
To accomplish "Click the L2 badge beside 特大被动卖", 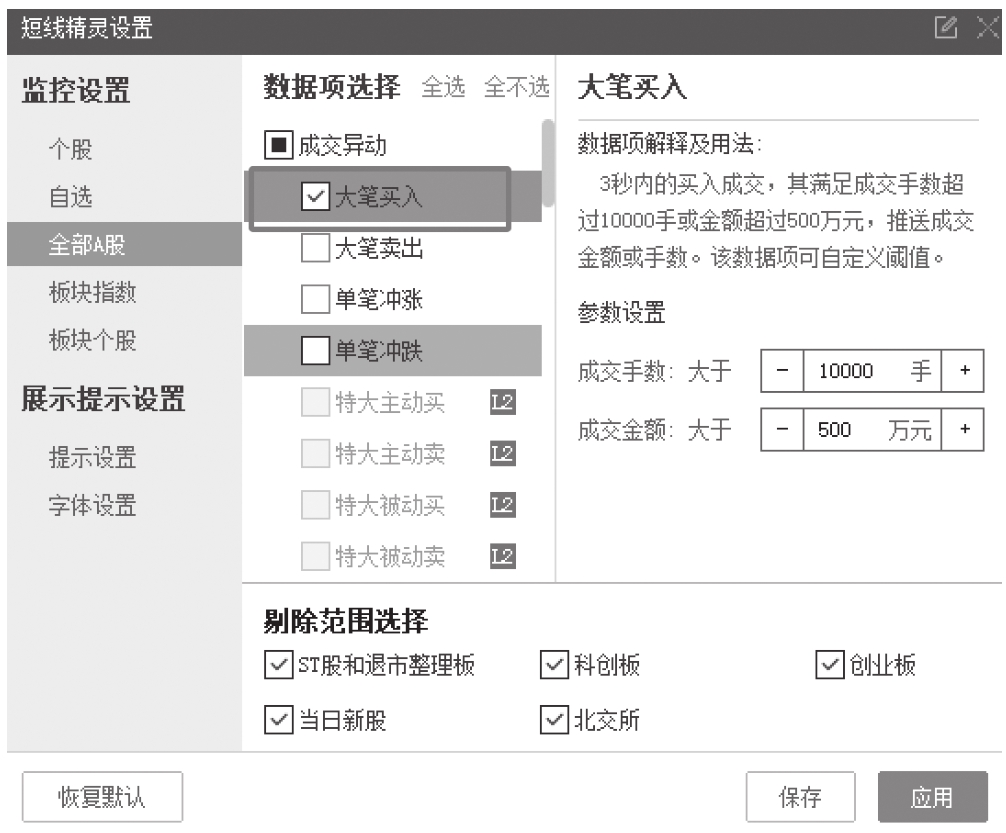I will coord(503,556).
